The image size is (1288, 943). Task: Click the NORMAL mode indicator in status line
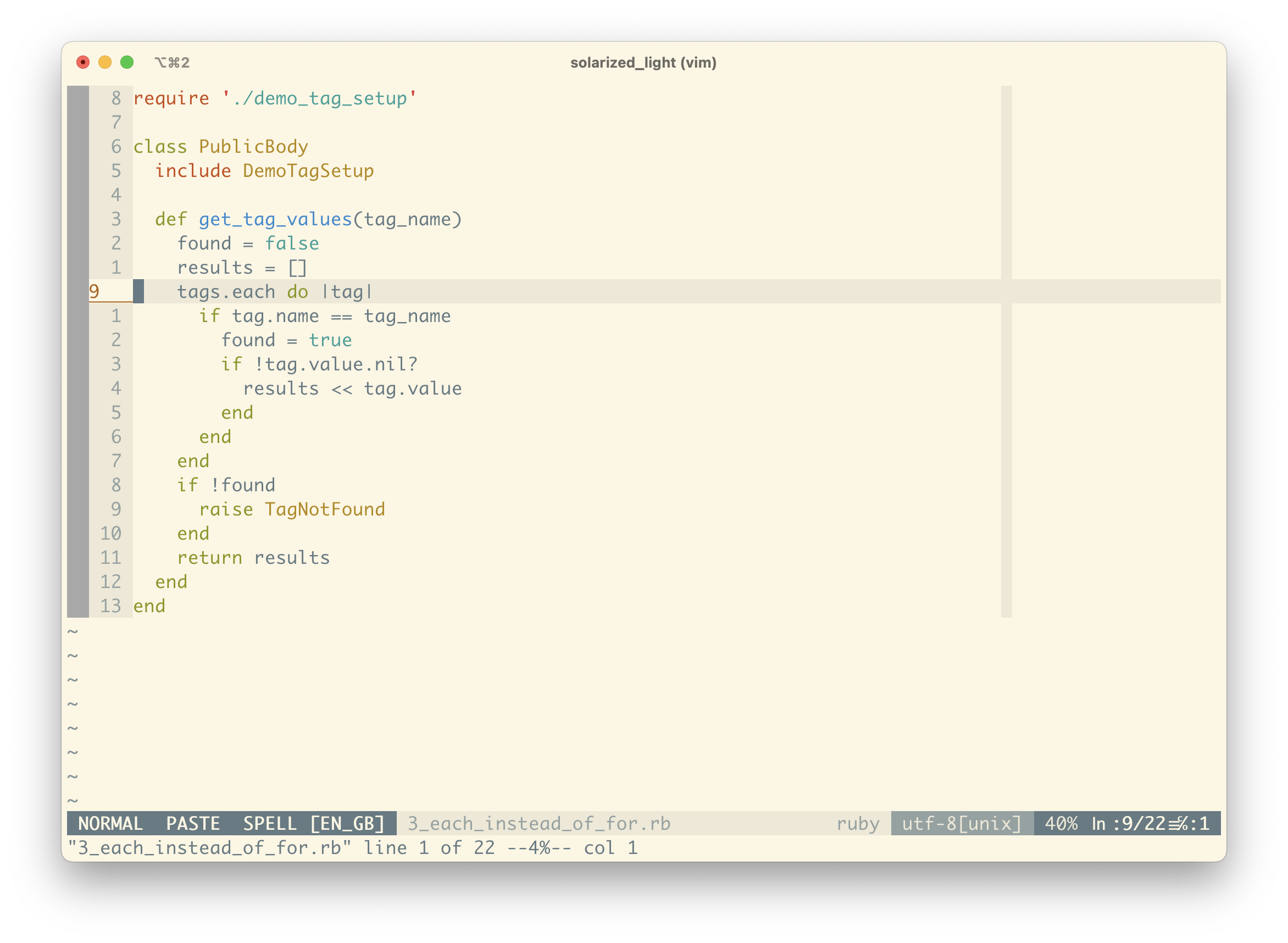(x=110, y=824)
